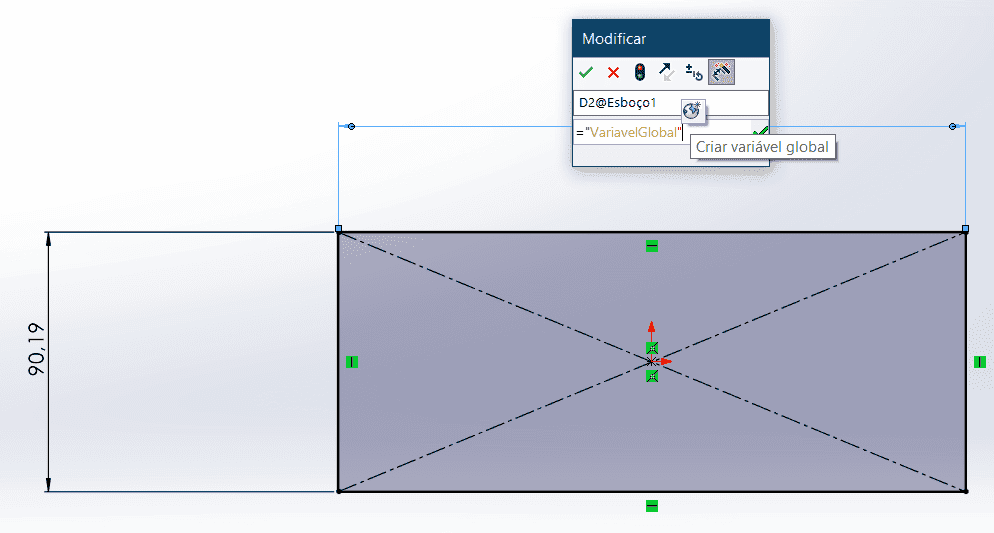This screenshot has height=533, width=994.
Task: Cancel changes with the red X
Action: 613,72
